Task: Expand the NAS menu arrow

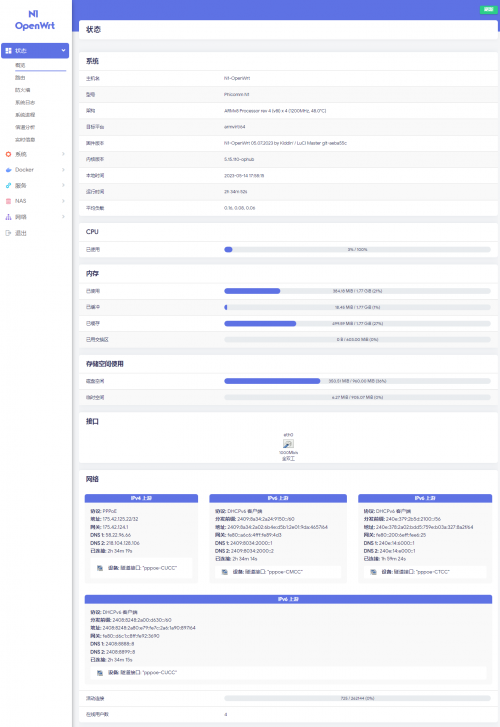Action: pos(64,201)
